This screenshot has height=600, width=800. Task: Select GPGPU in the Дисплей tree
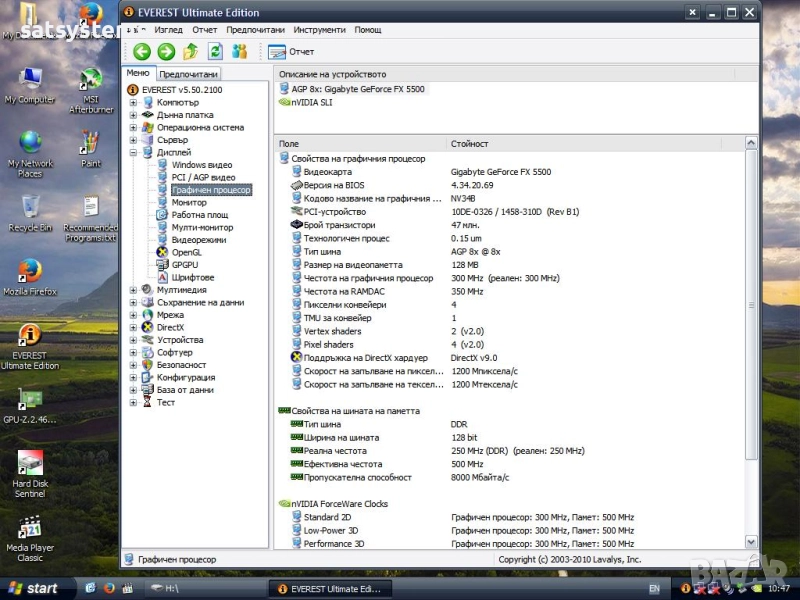[185, 265]
